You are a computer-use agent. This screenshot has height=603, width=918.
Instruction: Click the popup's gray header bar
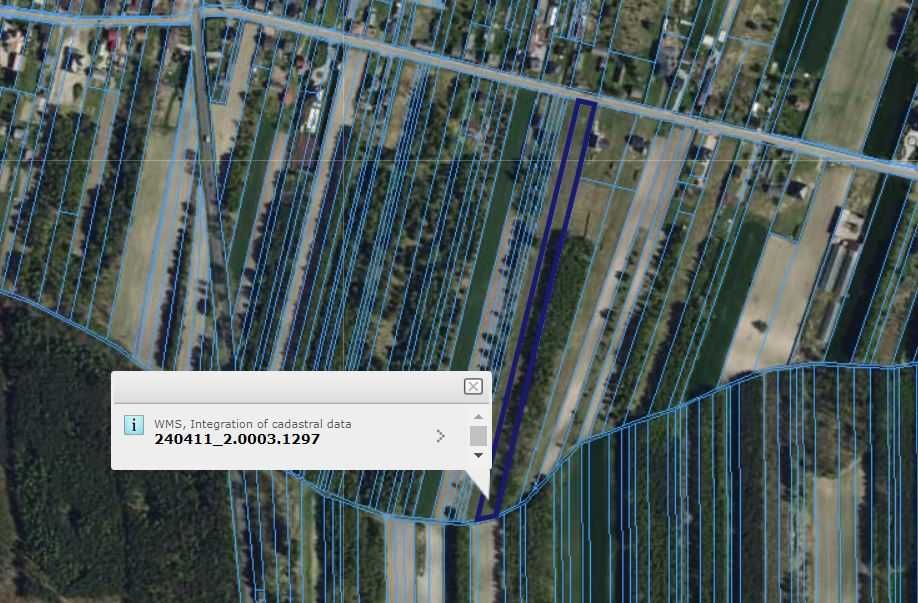[x=301, y=387]
